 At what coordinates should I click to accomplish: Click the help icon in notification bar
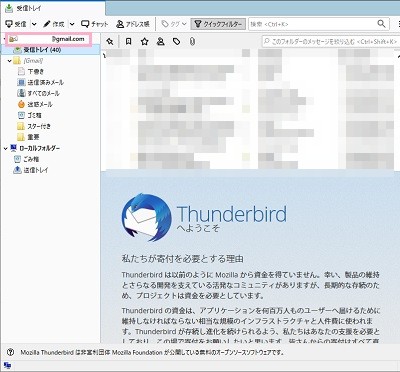10,352
